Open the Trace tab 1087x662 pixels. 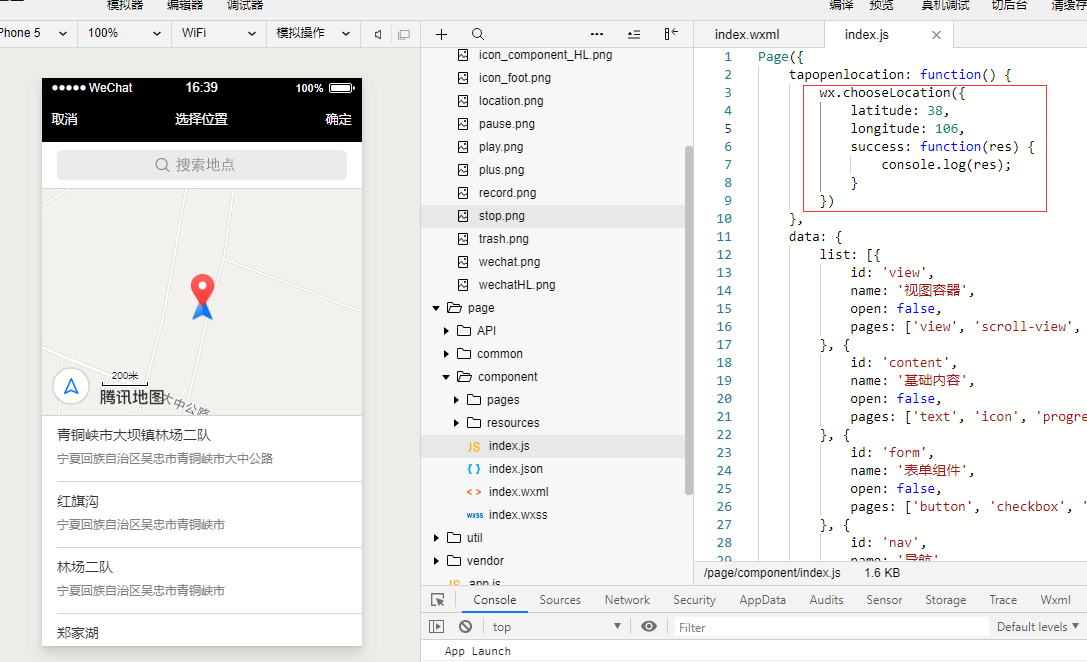point(1003,600)
